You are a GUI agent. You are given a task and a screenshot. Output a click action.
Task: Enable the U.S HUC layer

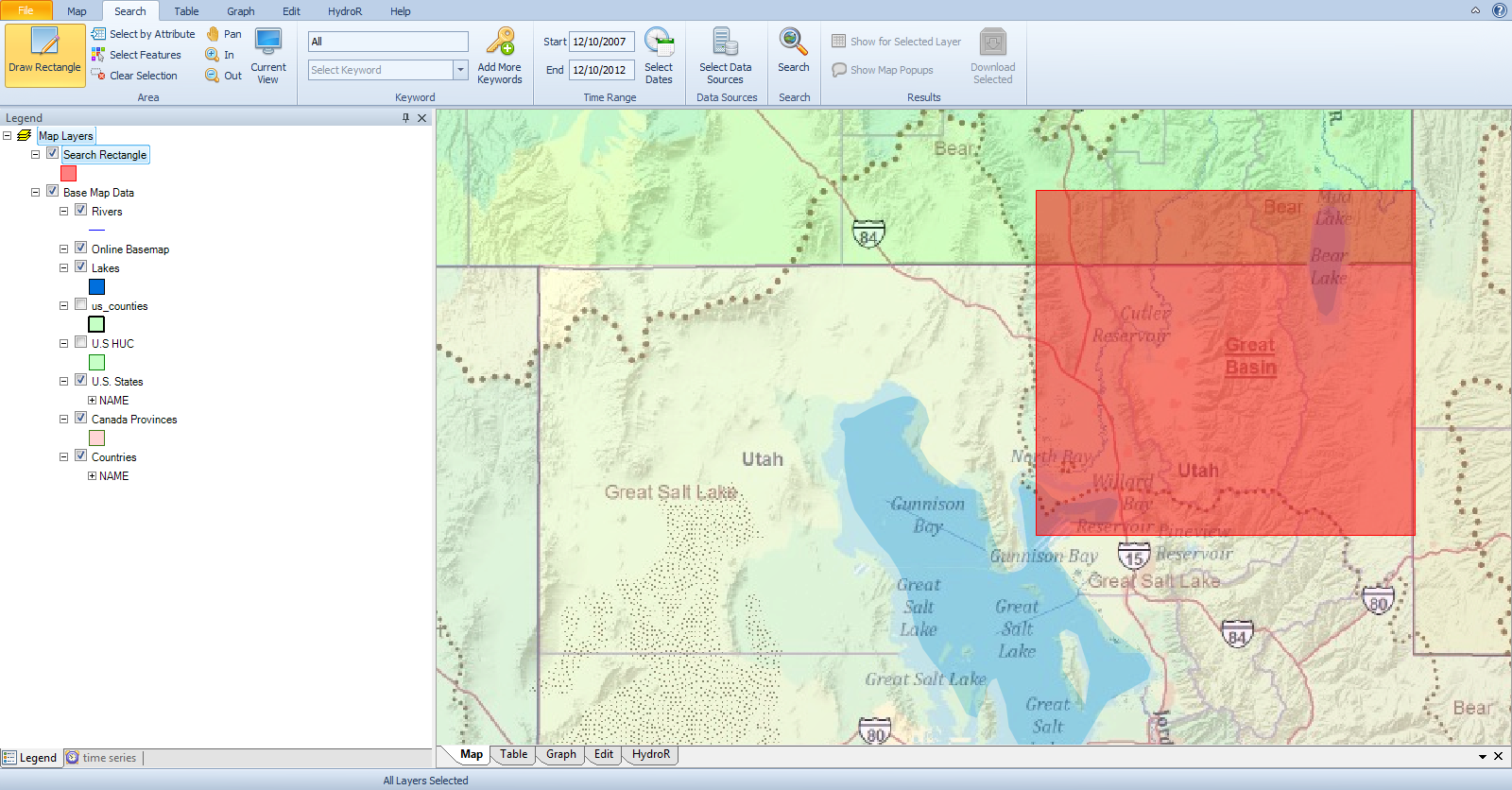click(x=81, y=342)
